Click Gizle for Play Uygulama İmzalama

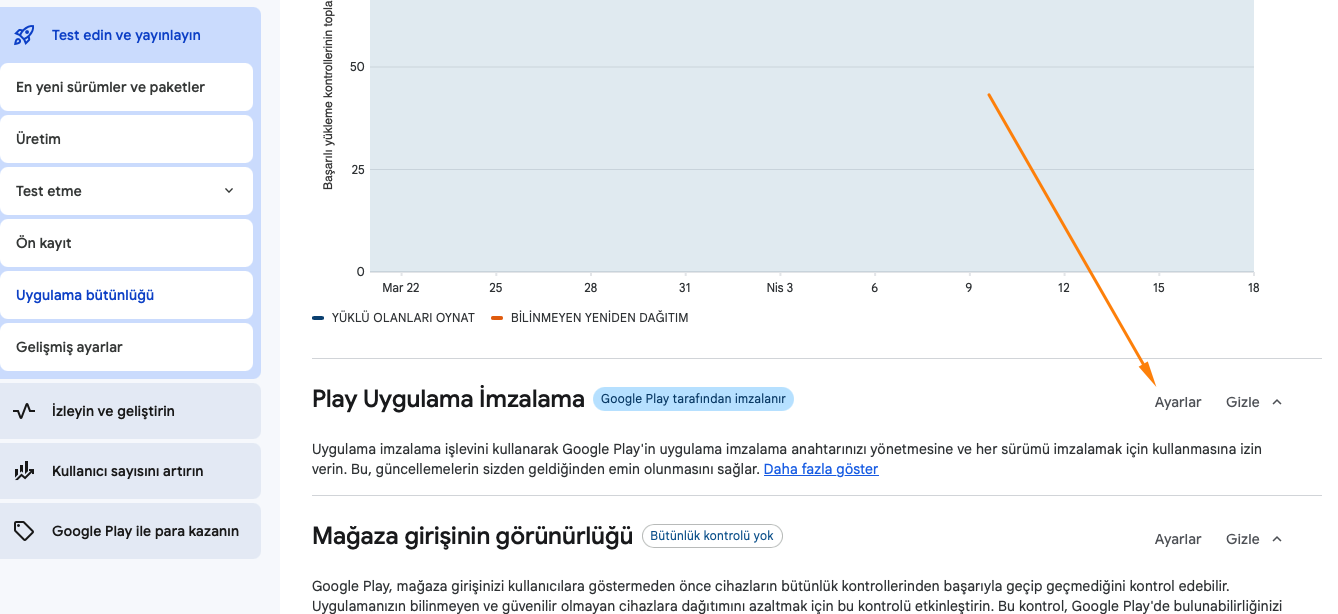pyautogui.click(x=1242, y=402)
